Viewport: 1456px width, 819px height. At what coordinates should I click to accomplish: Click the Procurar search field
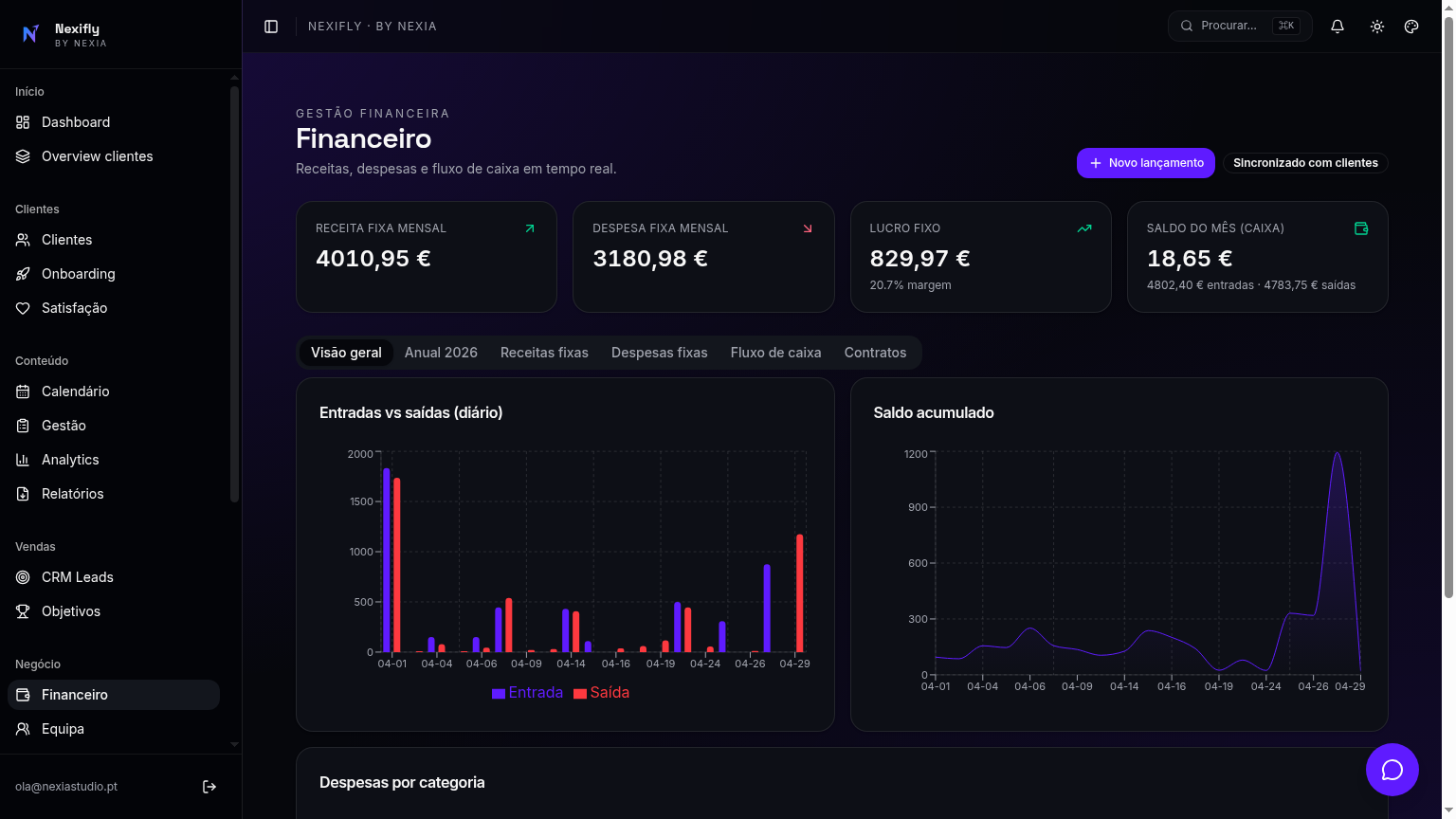(1240, 26)
